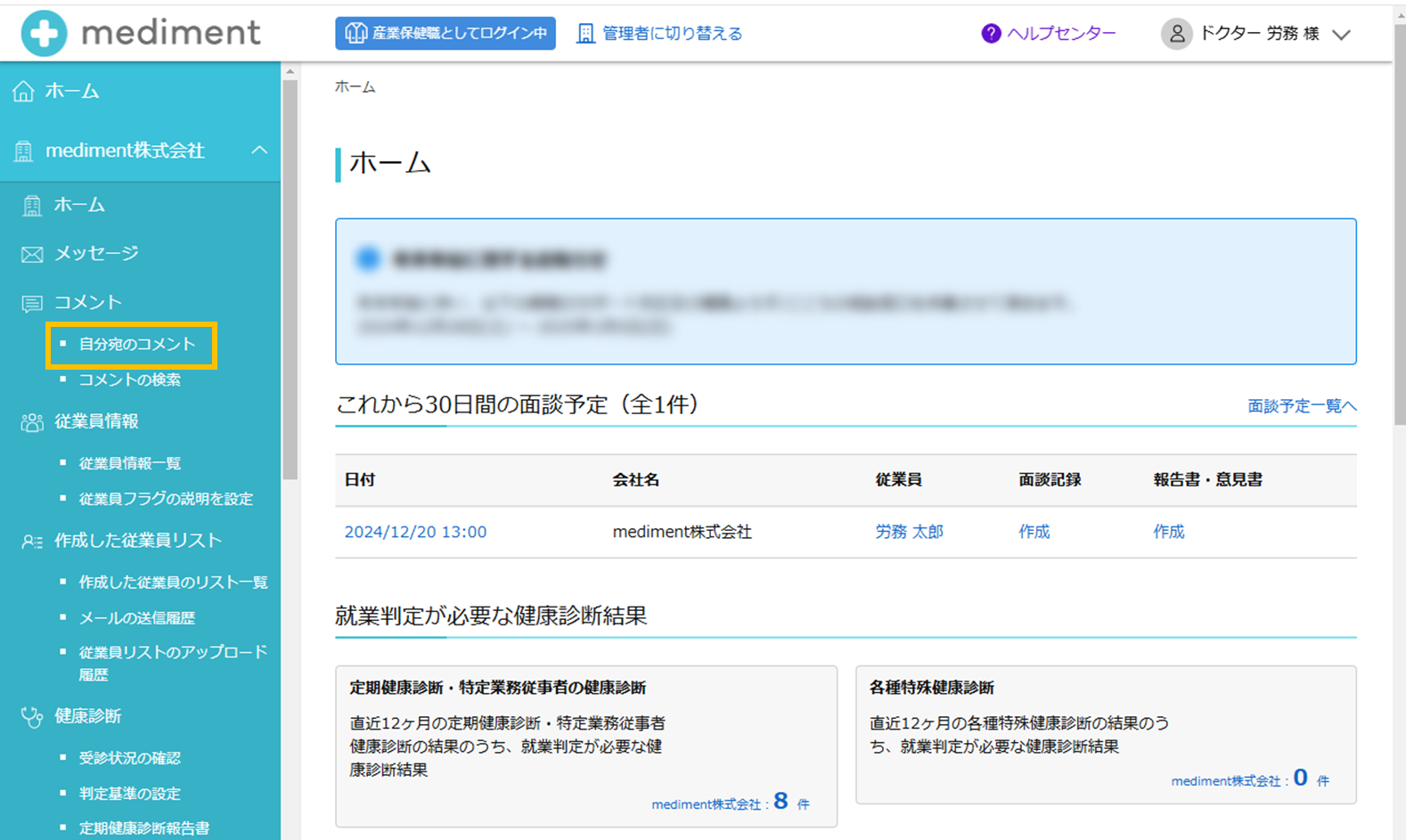Open the 定期健康診断・特定業務従事者の健康診断 card
Image resolution: width=1406 pixels, height=840 pixels.
586,746
